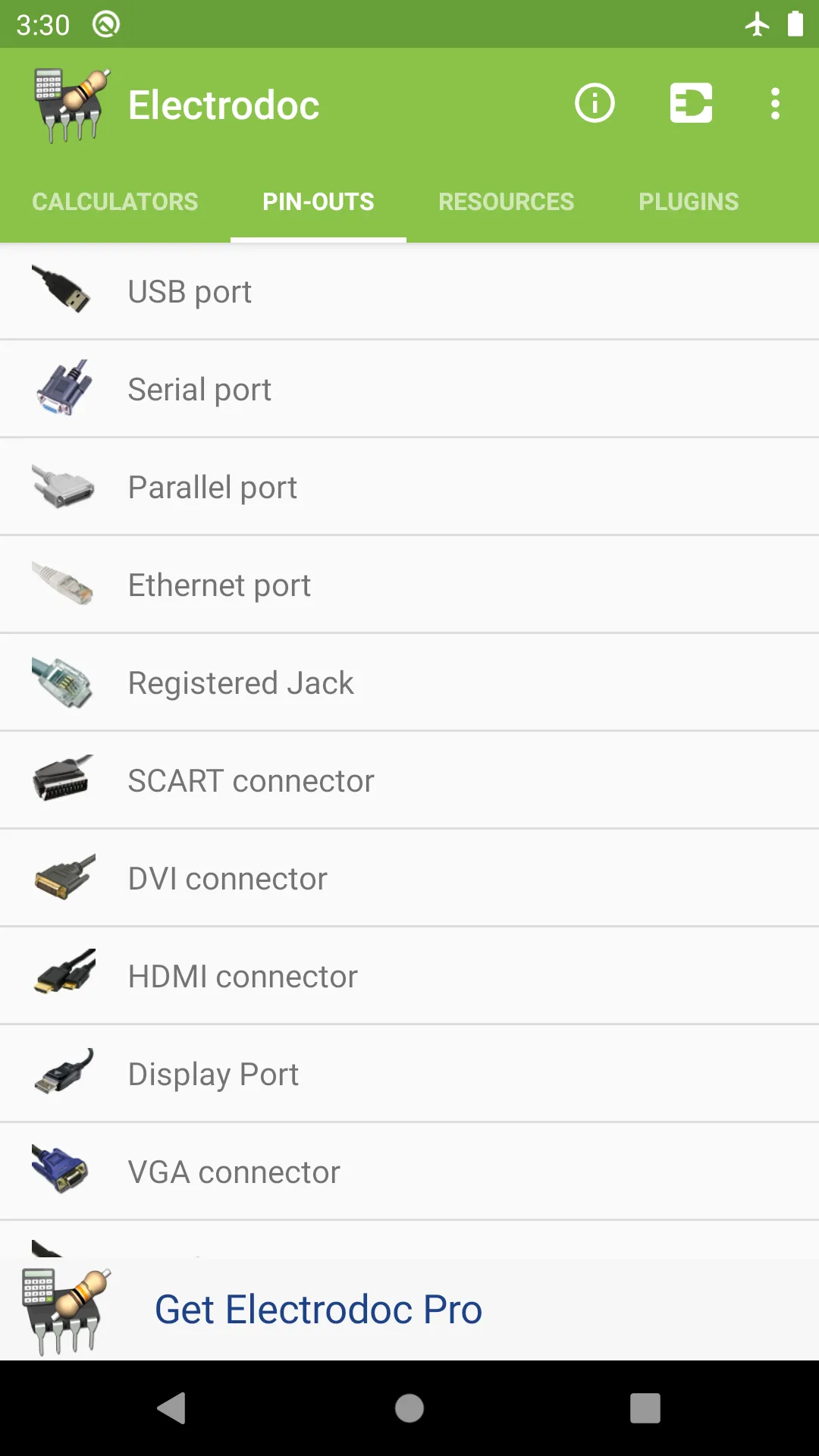
Task: Switch to the Resources tab
Action: tap(506, 202)
